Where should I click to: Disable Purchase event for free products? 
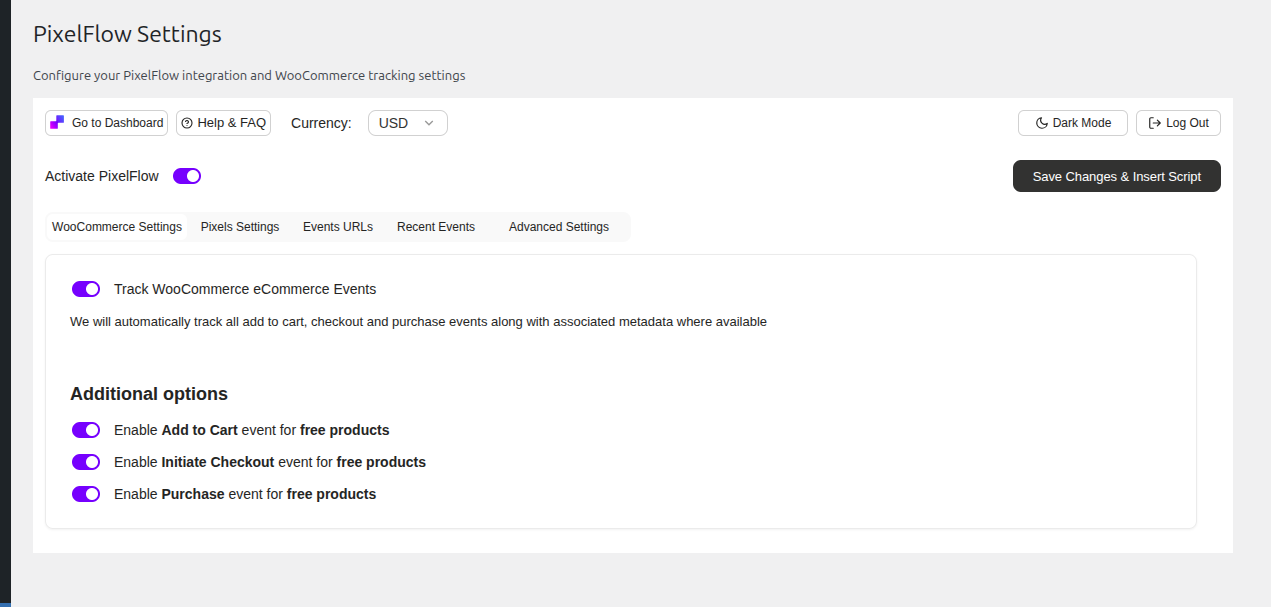click(x=86, y=493)
